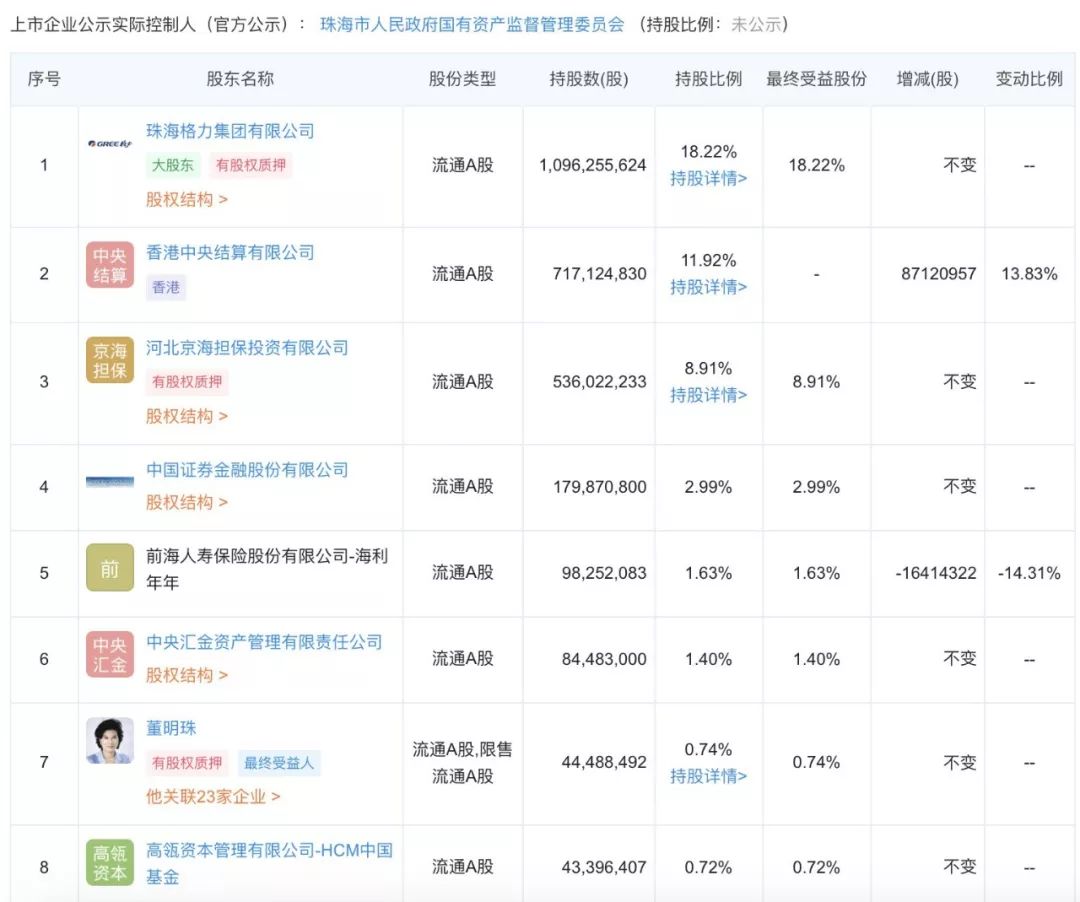Image resolution: width=1080 pixels, height=902 pixels.
Task: Click the 京海担保 yellow logo icon
Action: [110, 359]
